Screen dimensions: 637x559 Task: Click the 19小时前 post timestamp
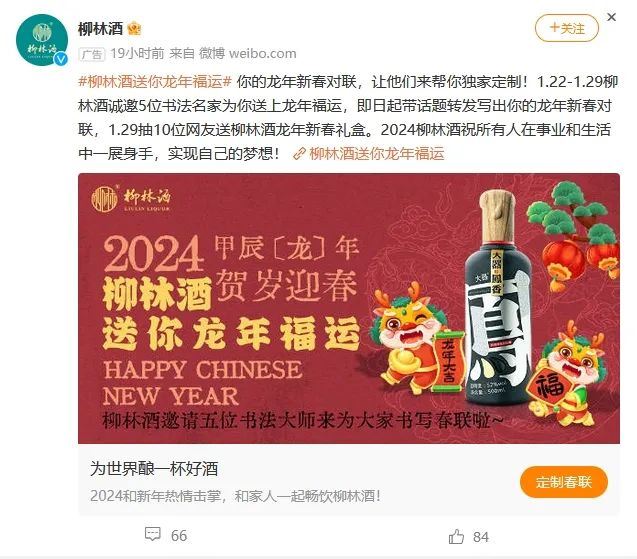[137, 54]
